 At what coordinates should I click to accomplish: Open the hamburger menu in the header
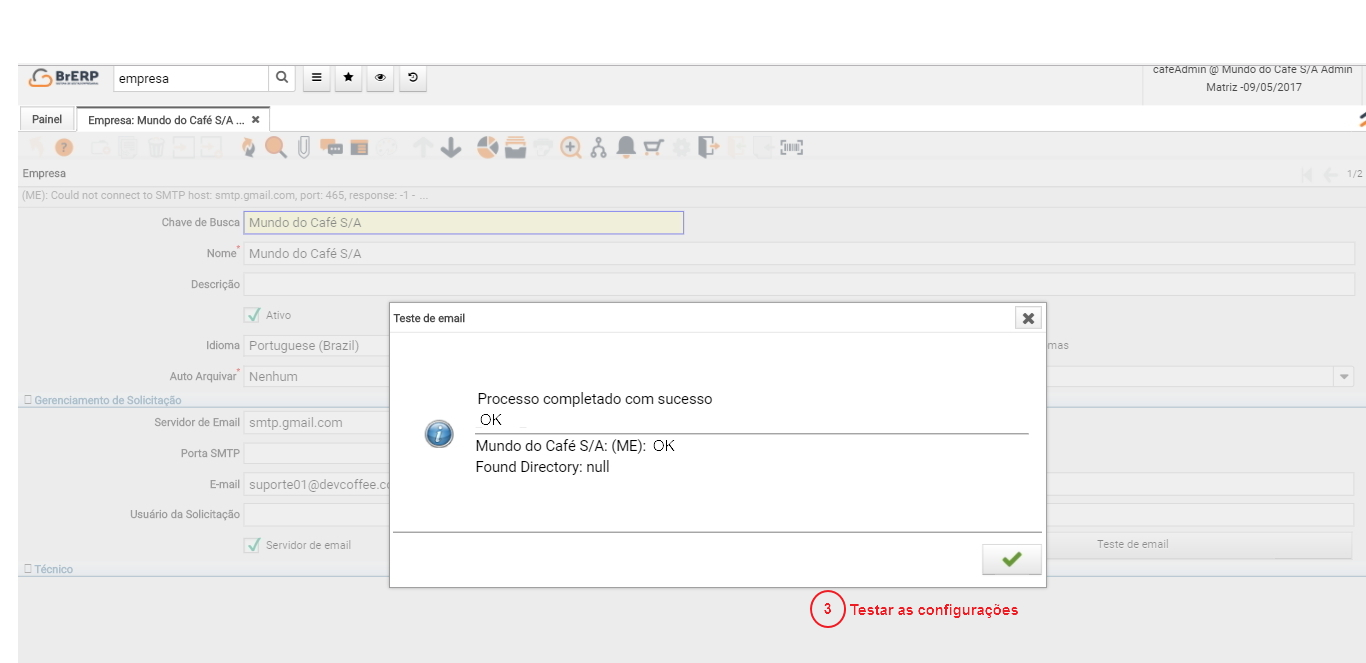[316, 78]
